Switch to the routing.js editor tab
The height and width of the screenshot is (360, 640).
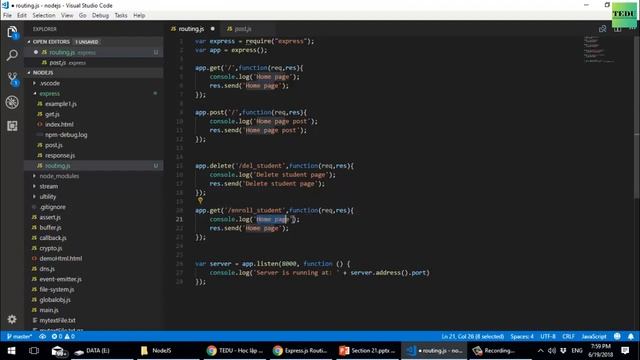pyautogui.click(x=192, y=29)
